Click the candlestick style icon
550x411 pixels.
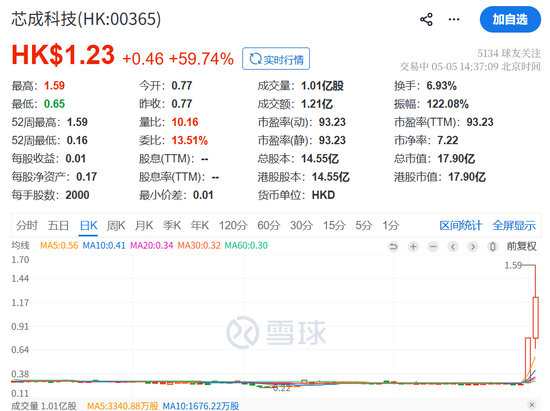[x=492, y=247]
